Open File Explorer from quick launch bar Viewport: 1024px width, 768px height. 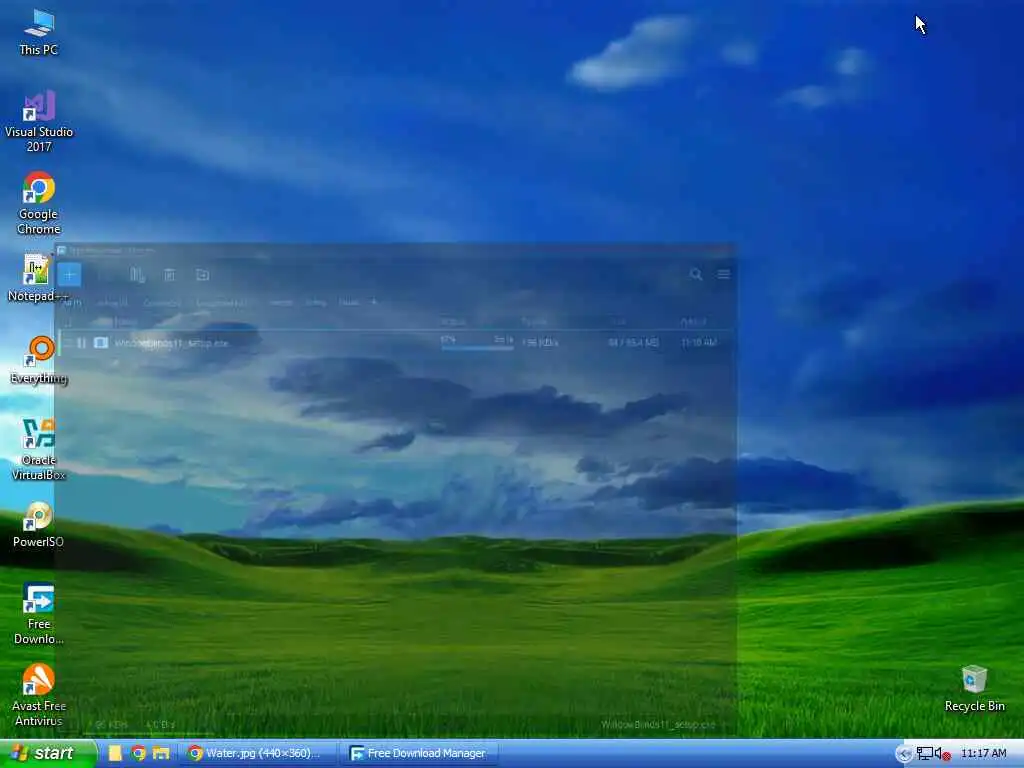coord(161,754)
